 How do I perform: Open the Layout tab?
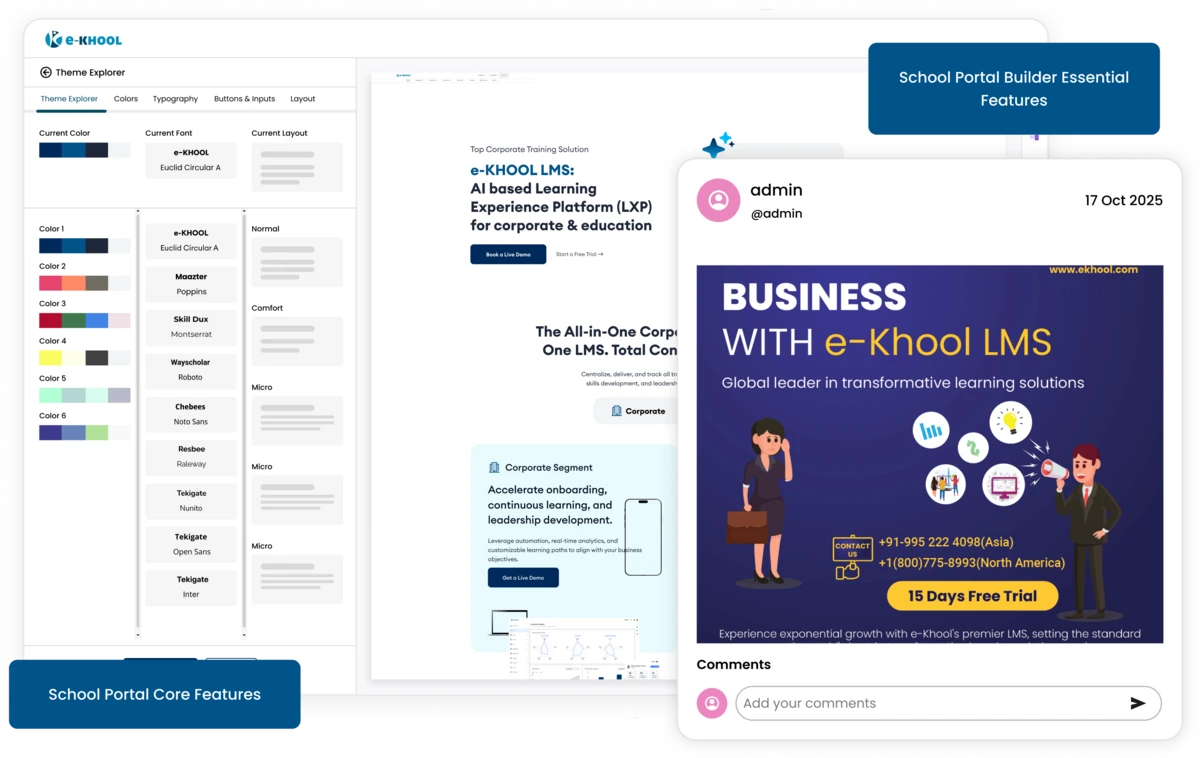[303, 99]
